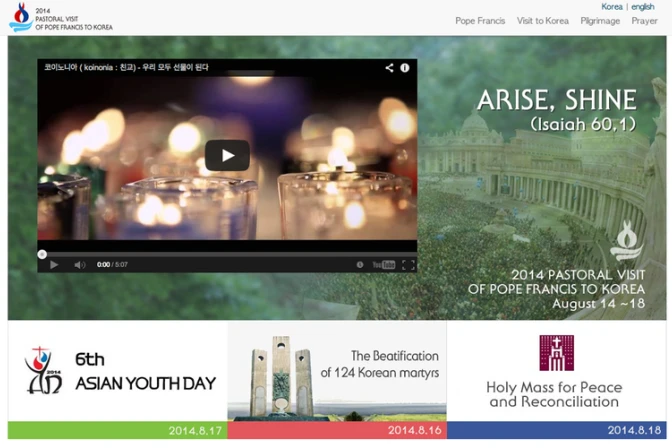Switch the language to english
The image size is (672, 448).
[643, 7]
